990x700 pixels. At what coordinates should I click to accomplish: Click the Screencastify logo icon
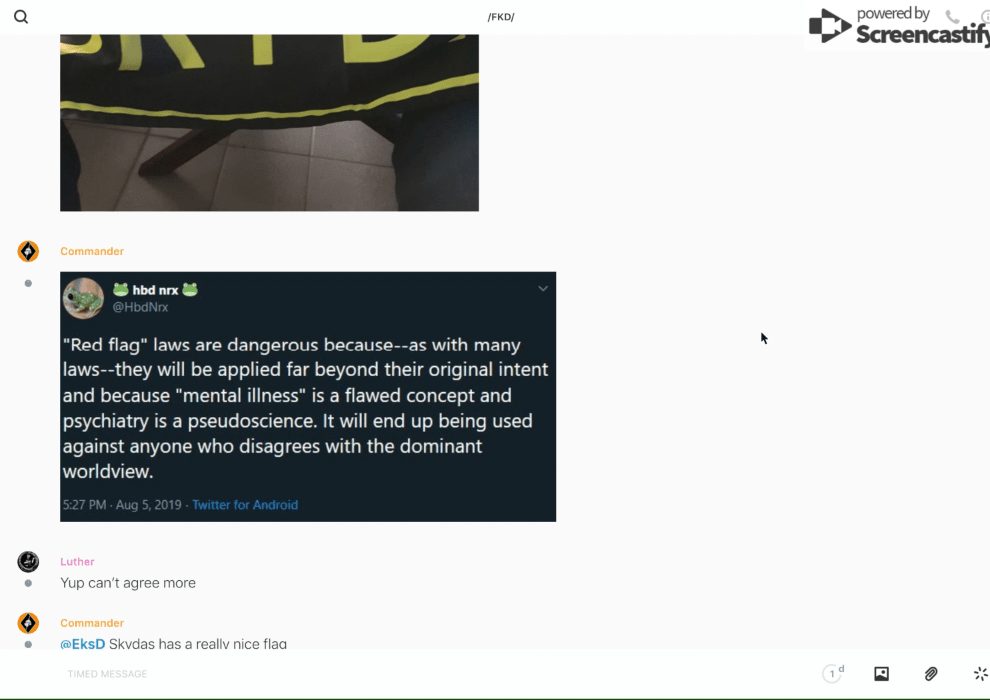click(830, 26)
